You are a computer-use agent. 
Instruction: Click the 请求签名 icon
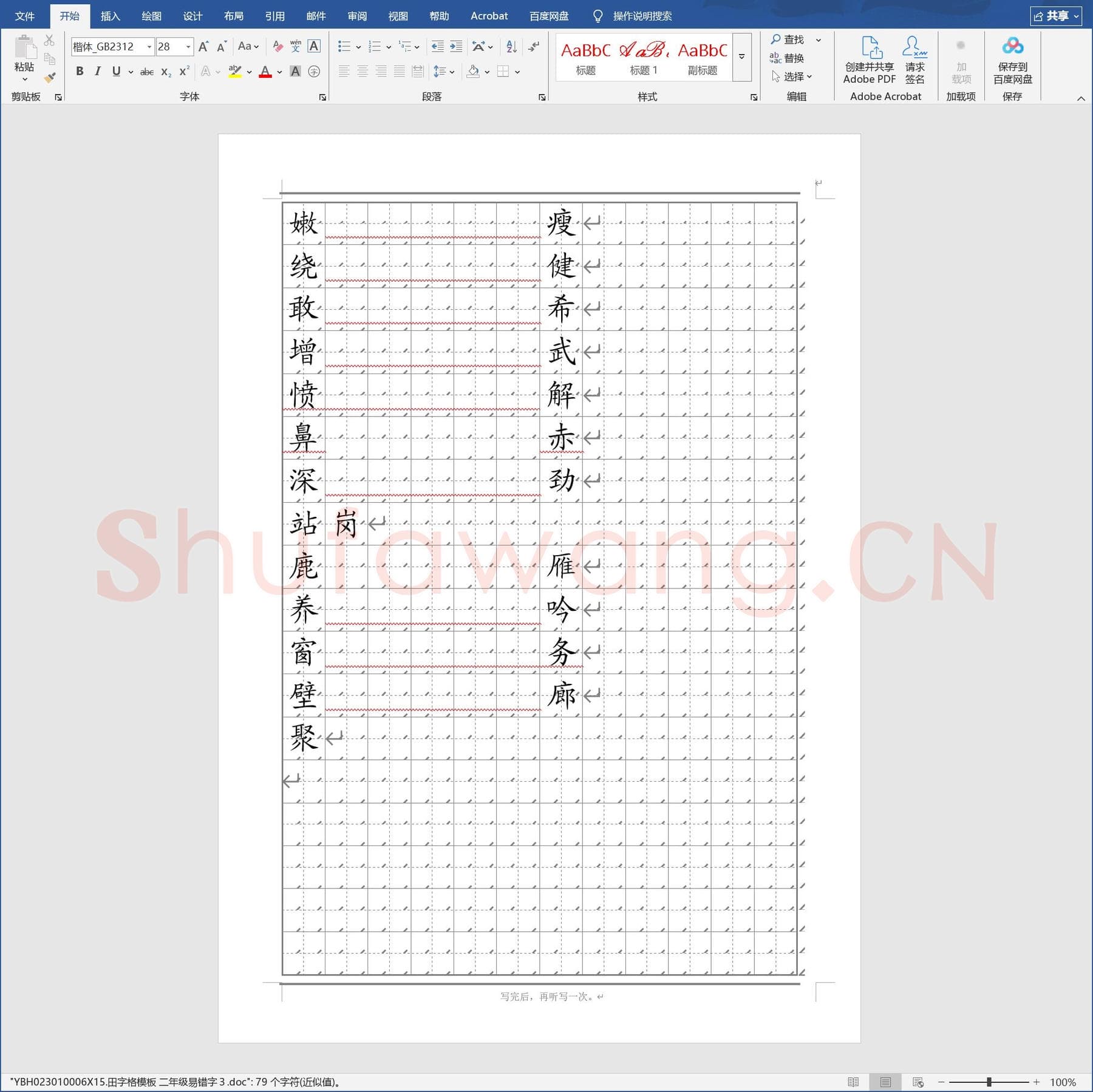click(x=915, y=60)
